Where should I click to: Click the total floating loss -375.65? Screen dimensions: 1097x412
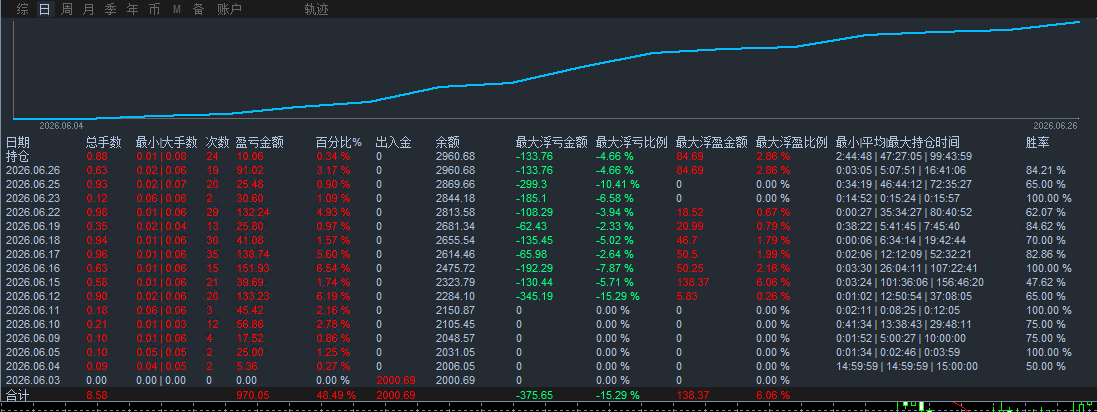(x=535, y=395)
